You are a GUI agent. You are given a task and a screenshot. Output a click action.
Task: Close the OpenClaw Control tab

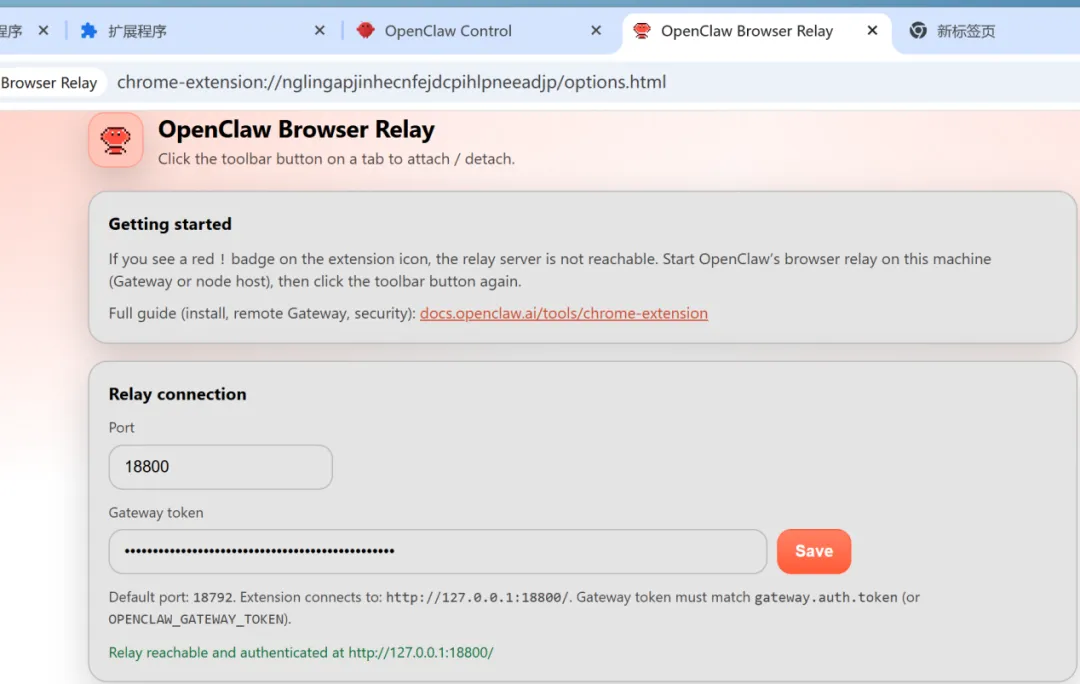pos(596,30)
